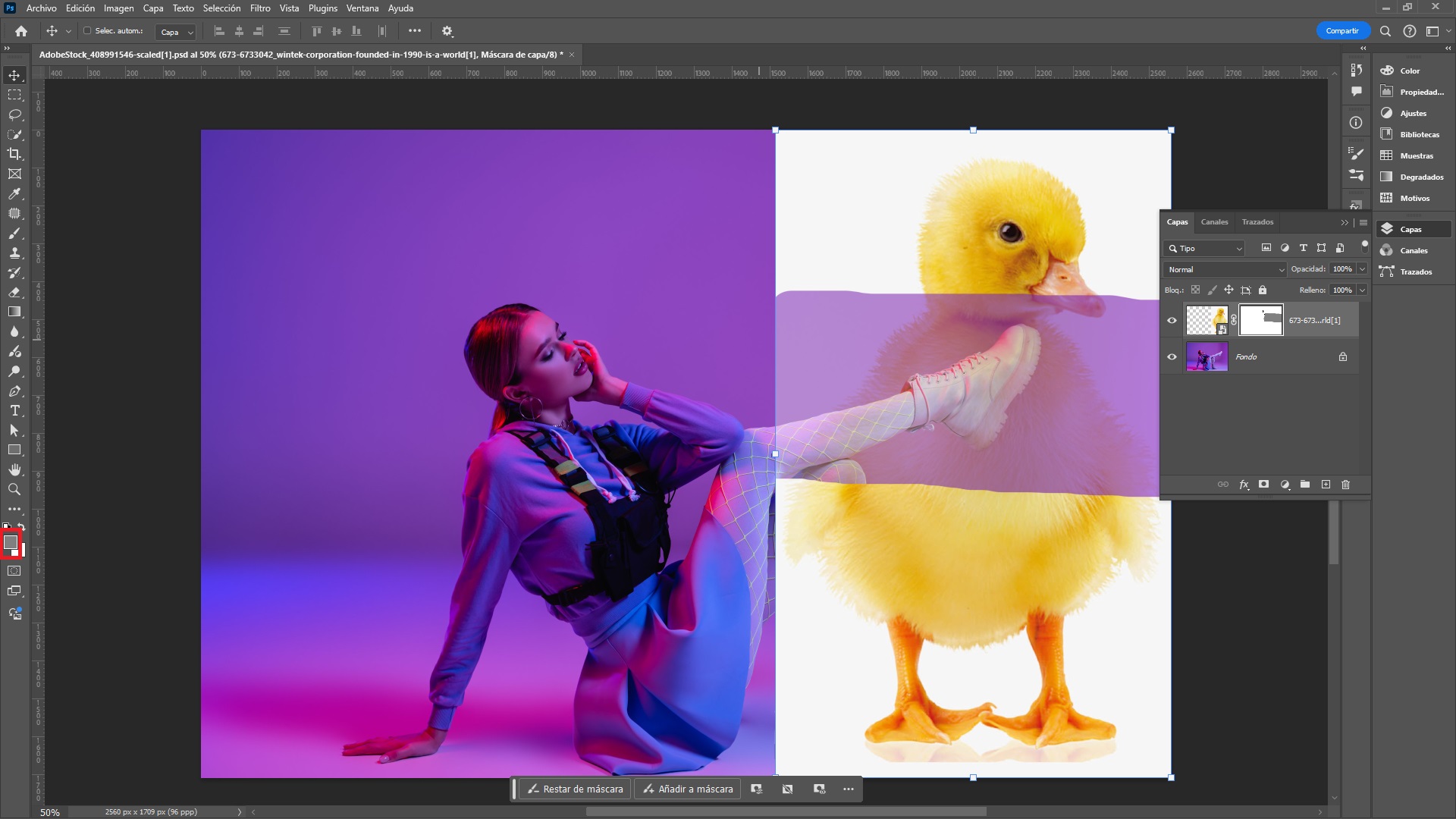The width and height of the screenshot is (1456, 819).
Task: Select the Gradient tool
Action: (14, 312)
